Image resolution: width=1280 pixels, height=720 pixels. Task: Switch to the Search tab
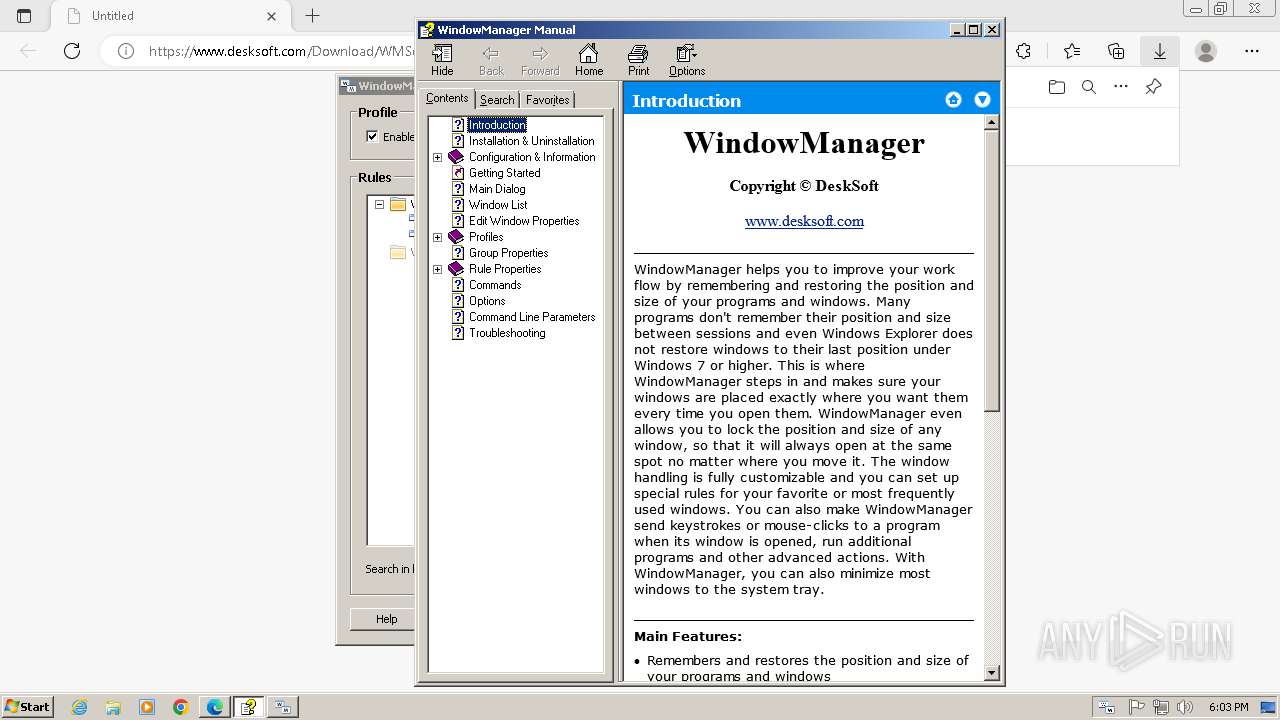pyautogui.click(x=497, y=100)
